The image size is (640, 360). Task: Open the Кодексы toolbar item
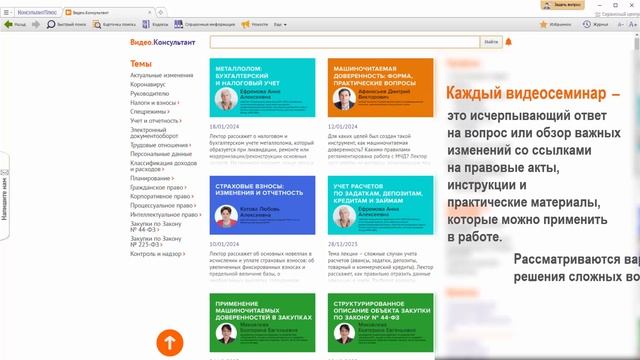pyautogui.click(x=155, y=24)
